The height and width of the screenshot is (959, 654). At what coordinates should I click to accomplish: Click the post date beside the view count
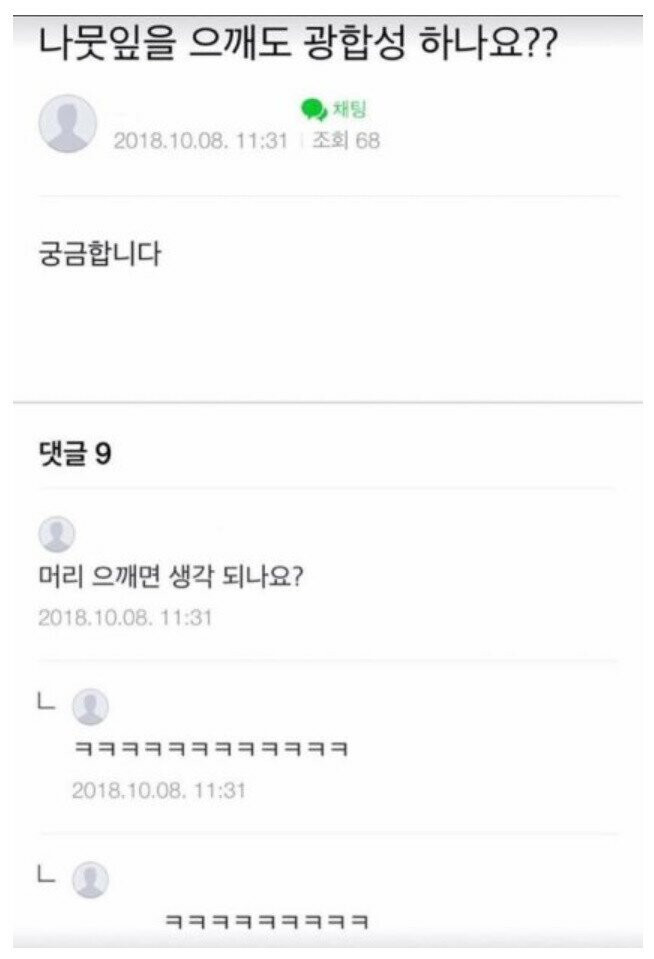coord(200,141)
